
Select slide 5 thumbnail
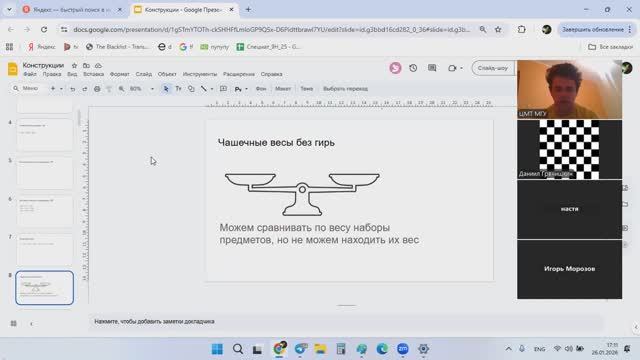pos(44,173)
